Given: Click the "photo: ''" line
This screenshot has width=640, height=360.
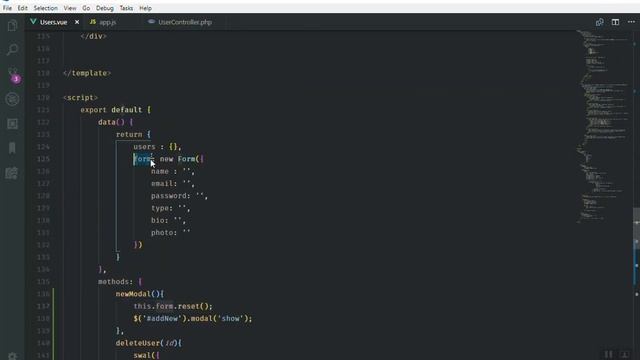Looking at the screenshot, I should click(x=171, y=233).
